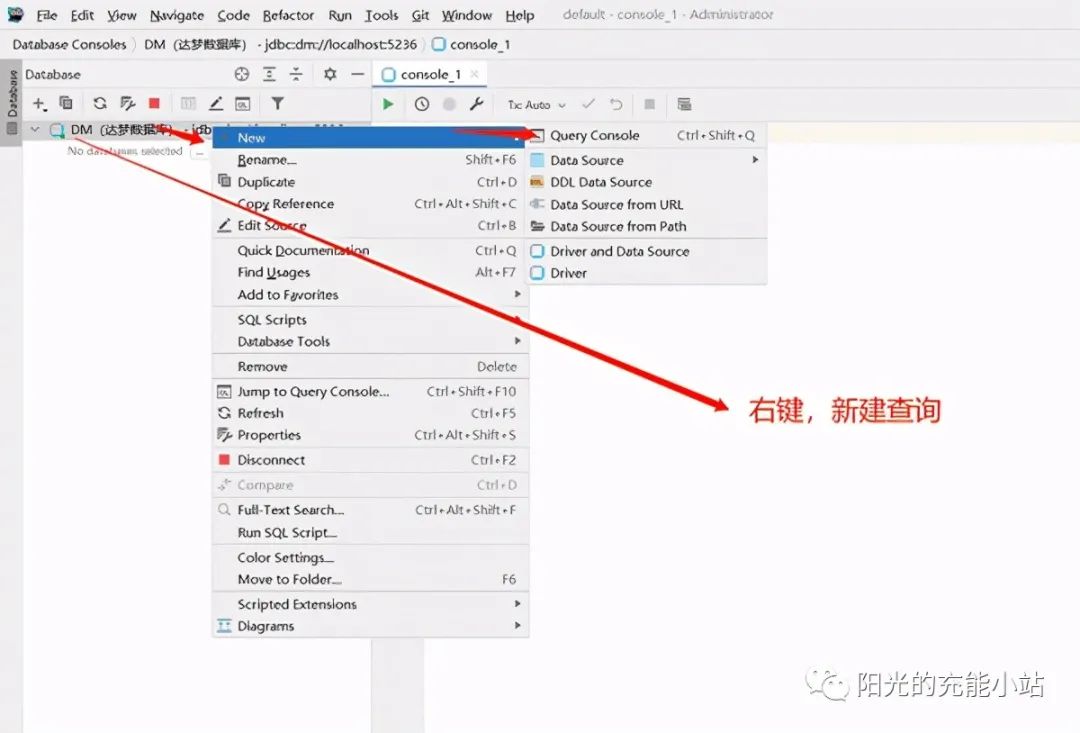Expand the SQL Scripts submenu

(517, 319)
